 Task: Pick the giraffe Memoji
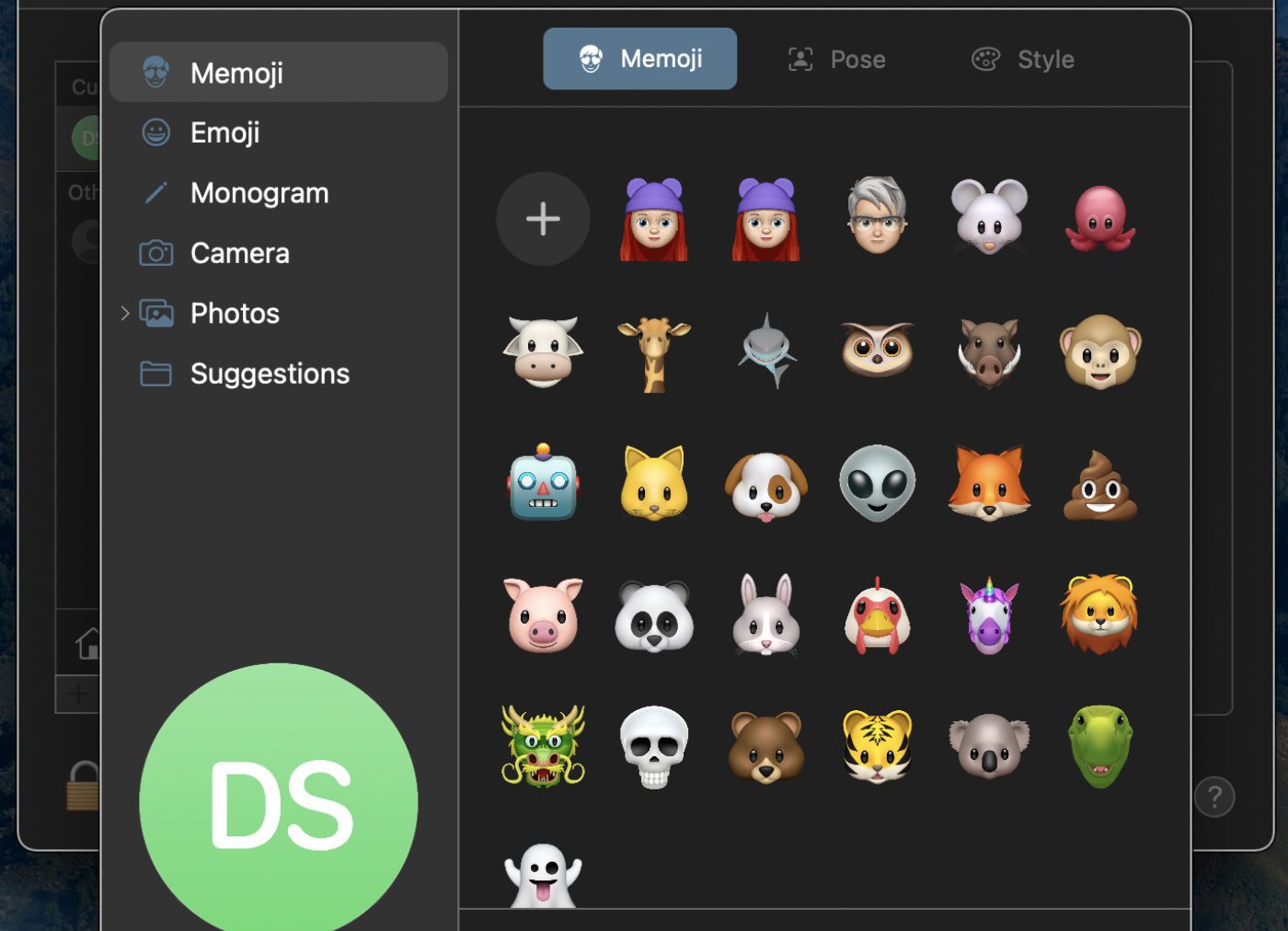[x=654, y=352]
